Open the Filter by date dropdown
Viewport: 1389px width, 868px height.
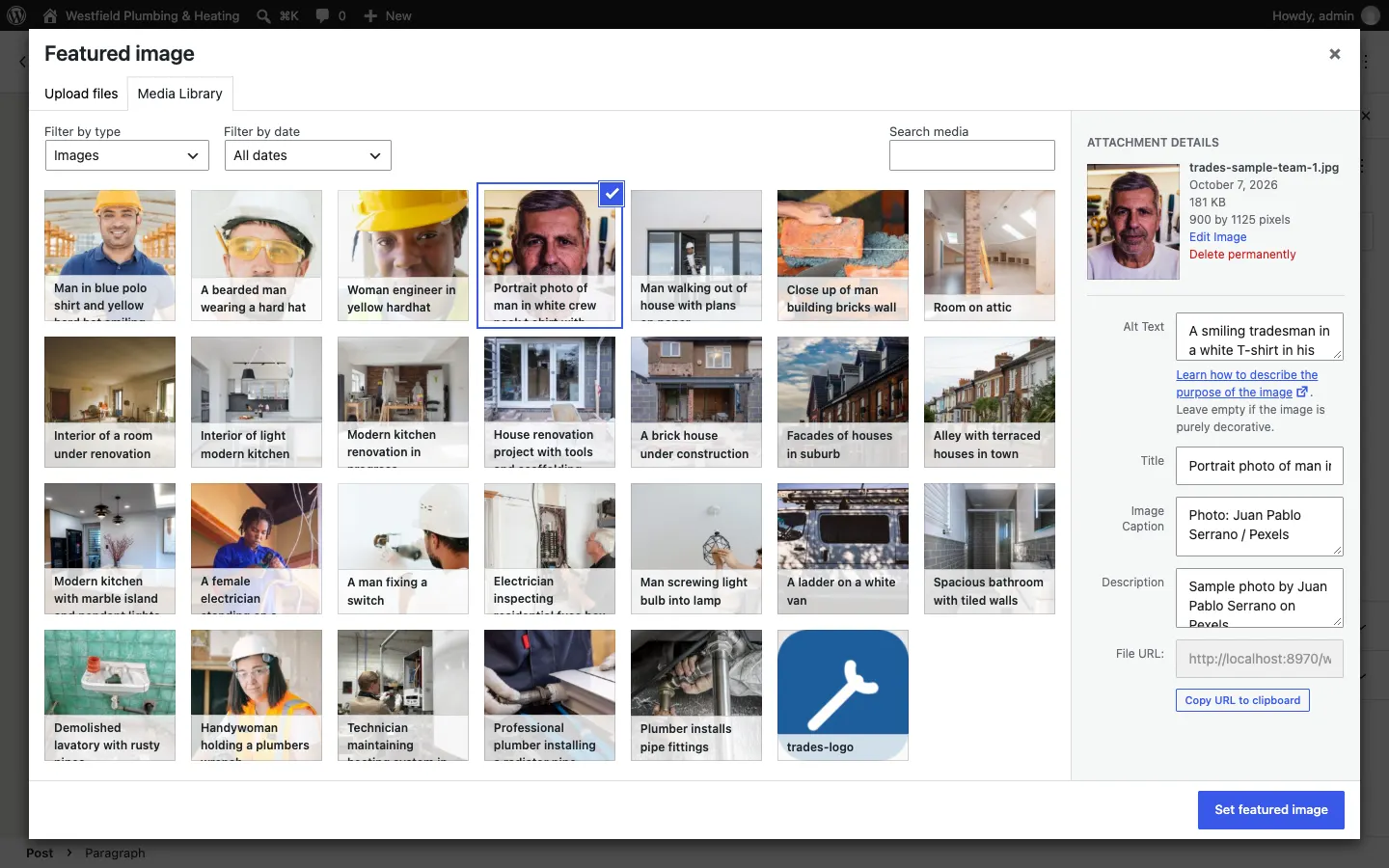click(308, 155)
